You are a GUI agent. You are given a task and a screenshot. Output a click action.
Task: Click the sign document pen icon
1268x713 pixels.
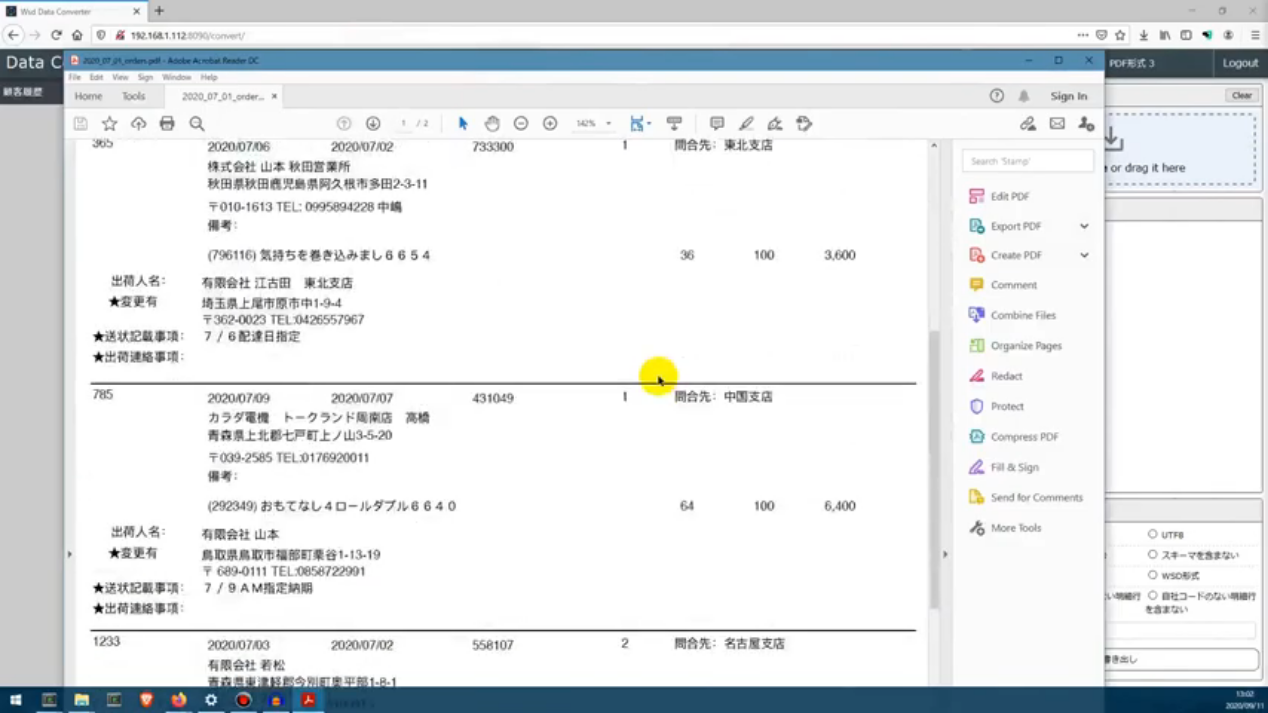pos(775,124)
